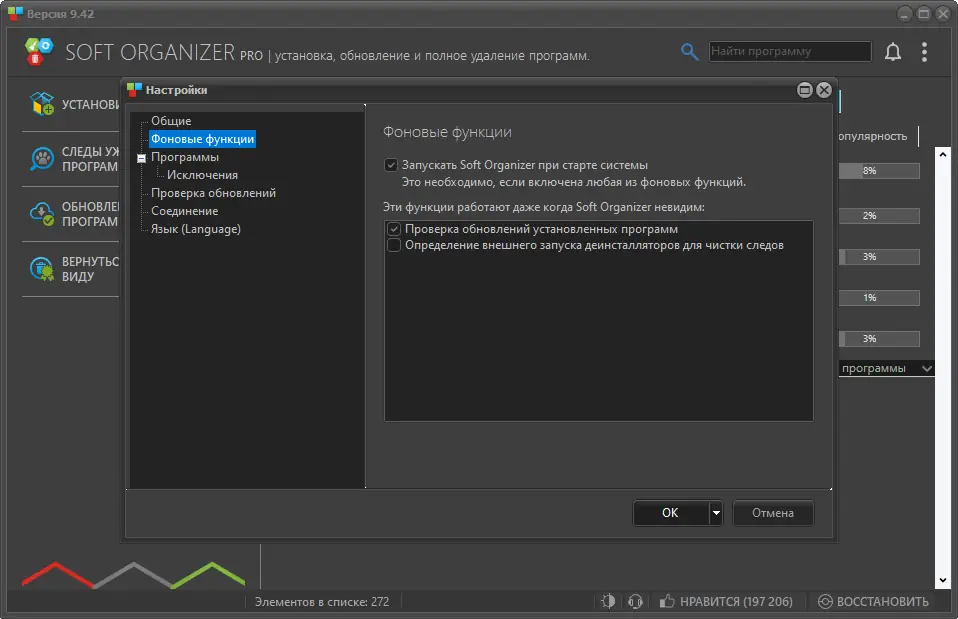This screenshot has width=958, height=619.
Task: Click the Версия 9.42 title text
Action: tap(60, 13)
